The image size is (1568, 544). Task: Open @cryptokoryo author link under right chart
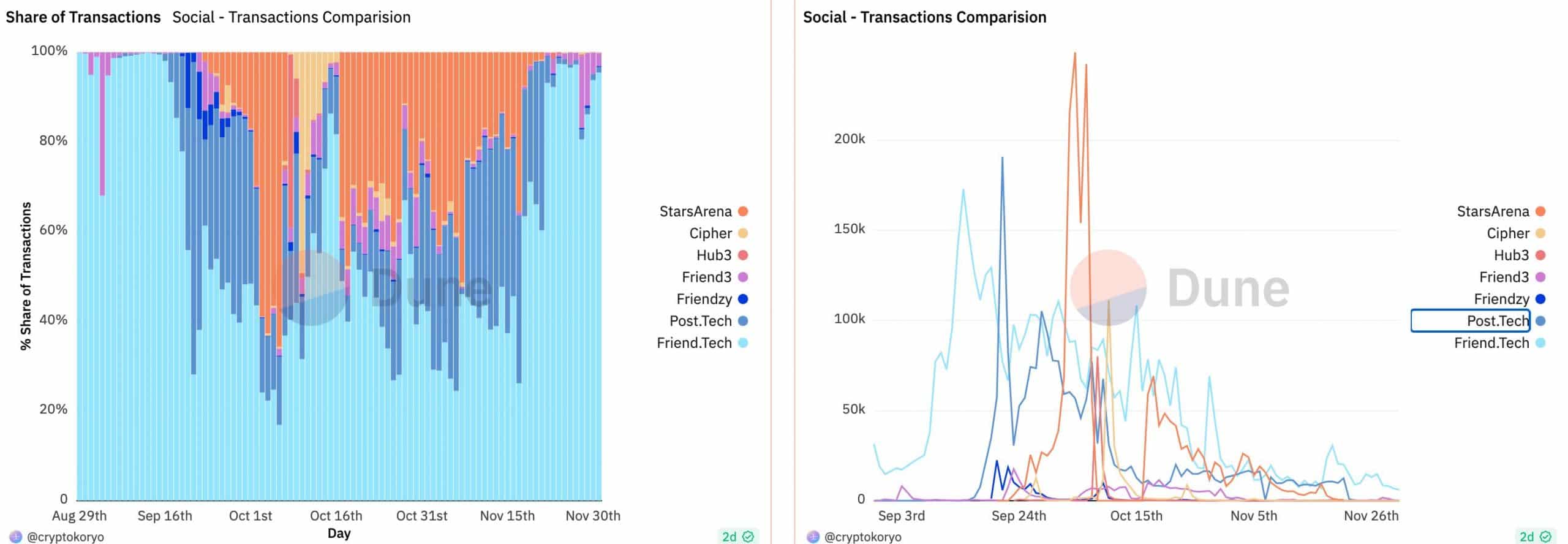pyautogui.click(x=863, y=537)
